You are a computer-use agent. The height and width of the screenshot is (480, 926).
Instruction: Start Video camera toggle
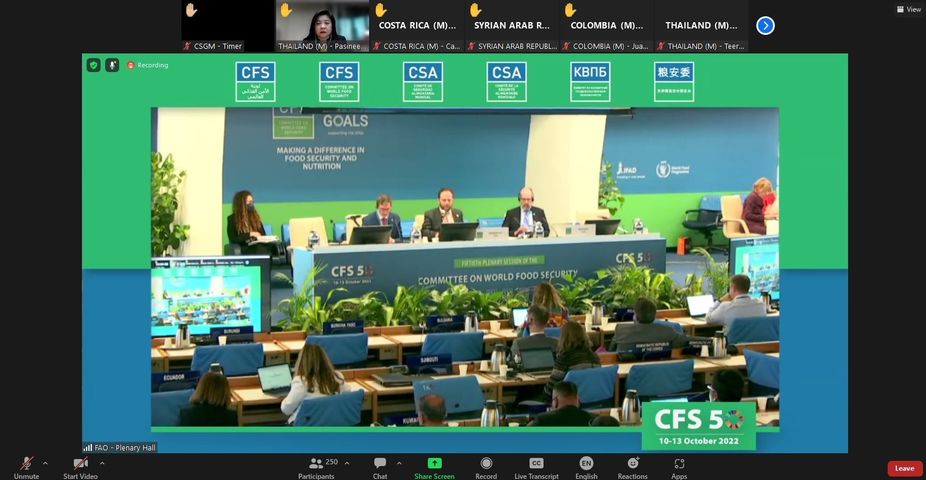(80, 468)
